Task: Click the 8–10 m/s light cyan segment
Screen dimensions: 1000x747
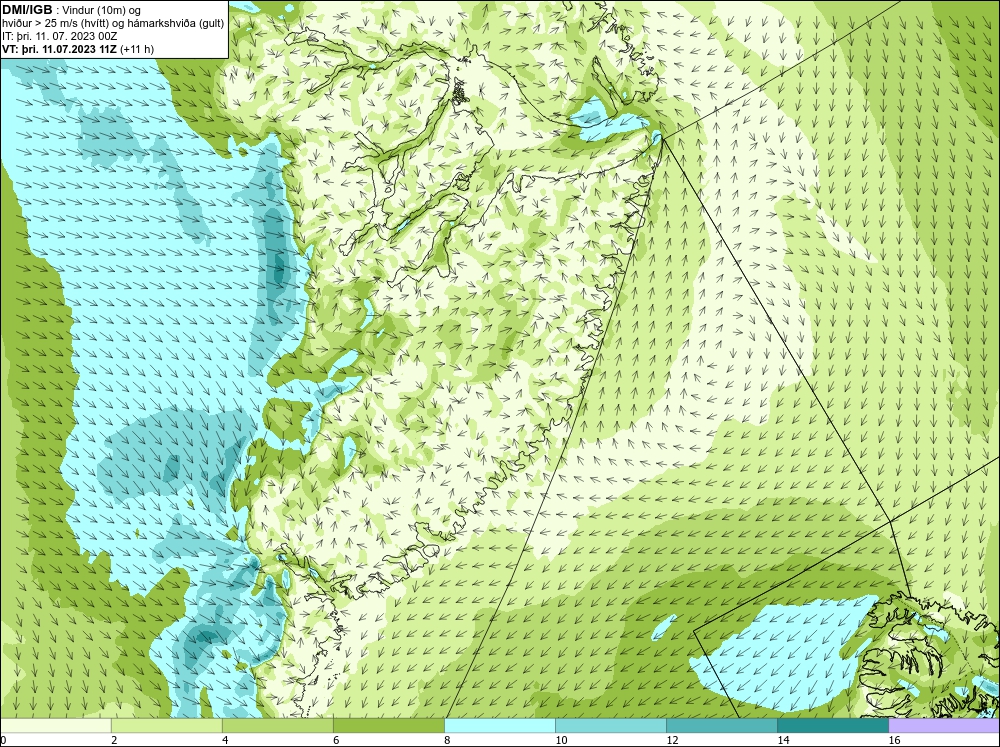Action: point(500,725)
